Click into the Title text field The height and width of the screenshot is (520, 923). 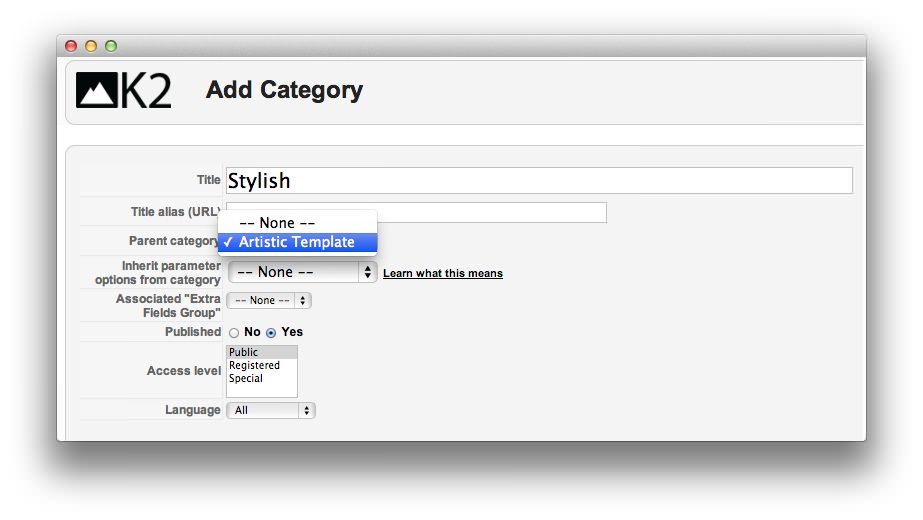(x=539, y=181)
